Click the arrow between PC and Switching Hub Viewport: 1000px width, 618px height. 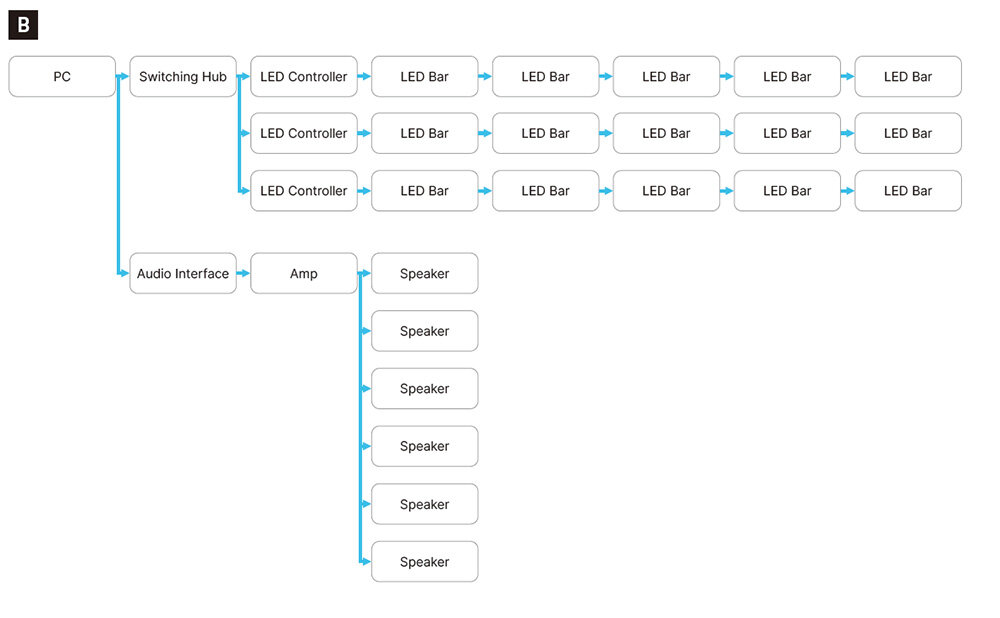click(123, 77)
